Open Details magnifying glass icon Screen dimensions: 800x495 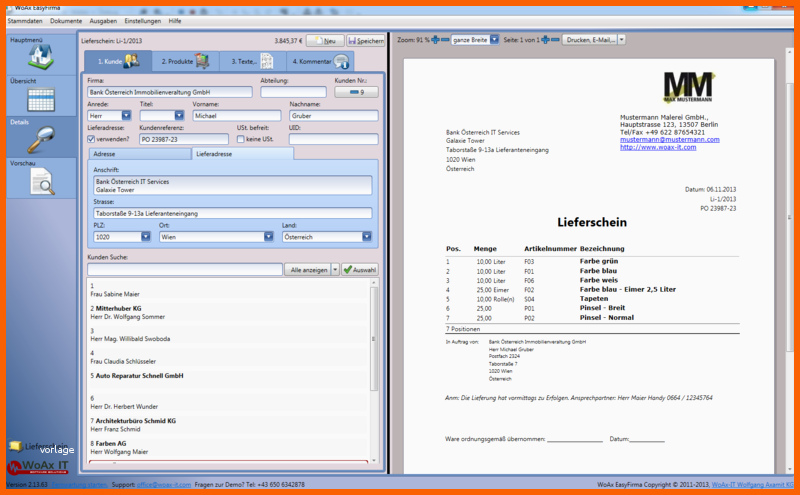coord(41,140)
